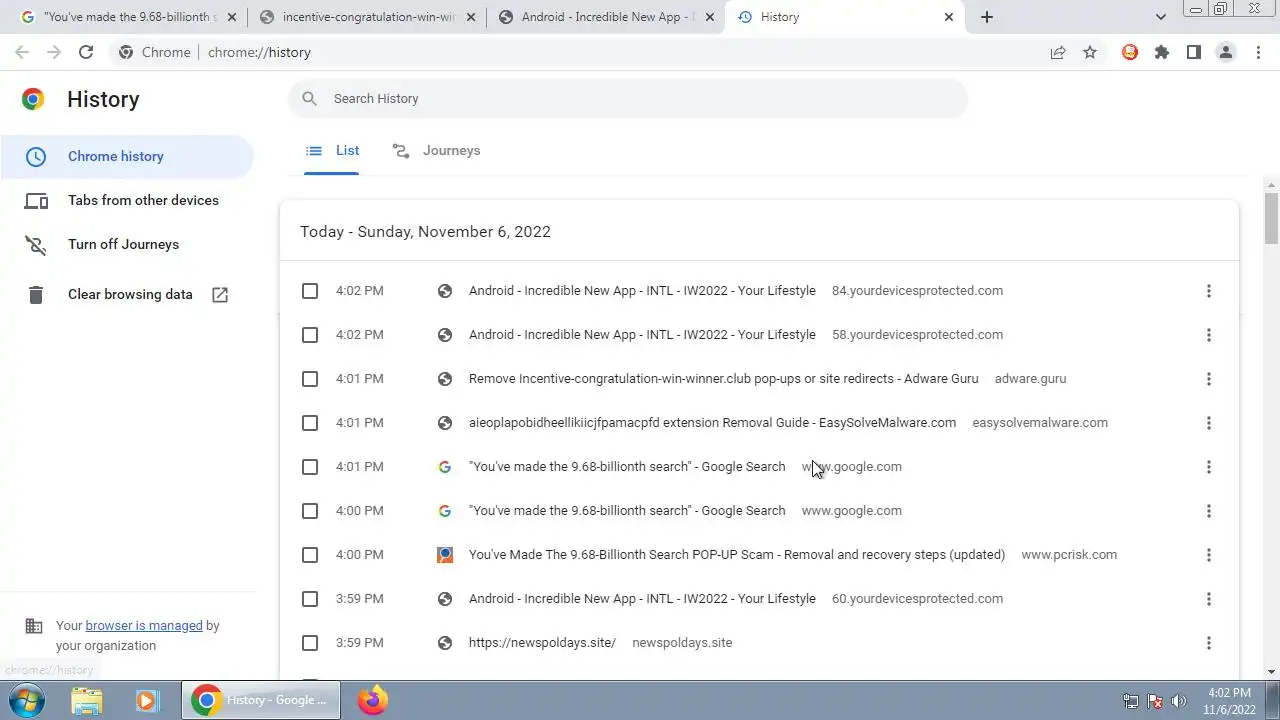The width and height of the screenshot is (1280, 720).
Task: Open the 'browser is managed' link
Action: click(144, 626)
